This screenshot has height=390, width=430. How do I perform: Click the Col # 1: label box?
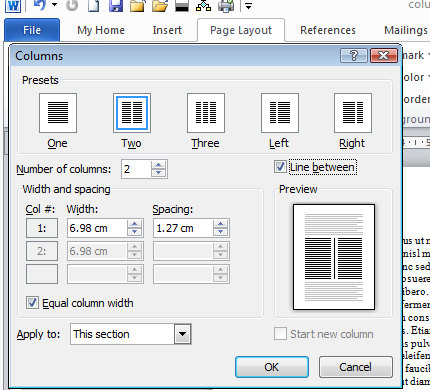coord(42,228)
